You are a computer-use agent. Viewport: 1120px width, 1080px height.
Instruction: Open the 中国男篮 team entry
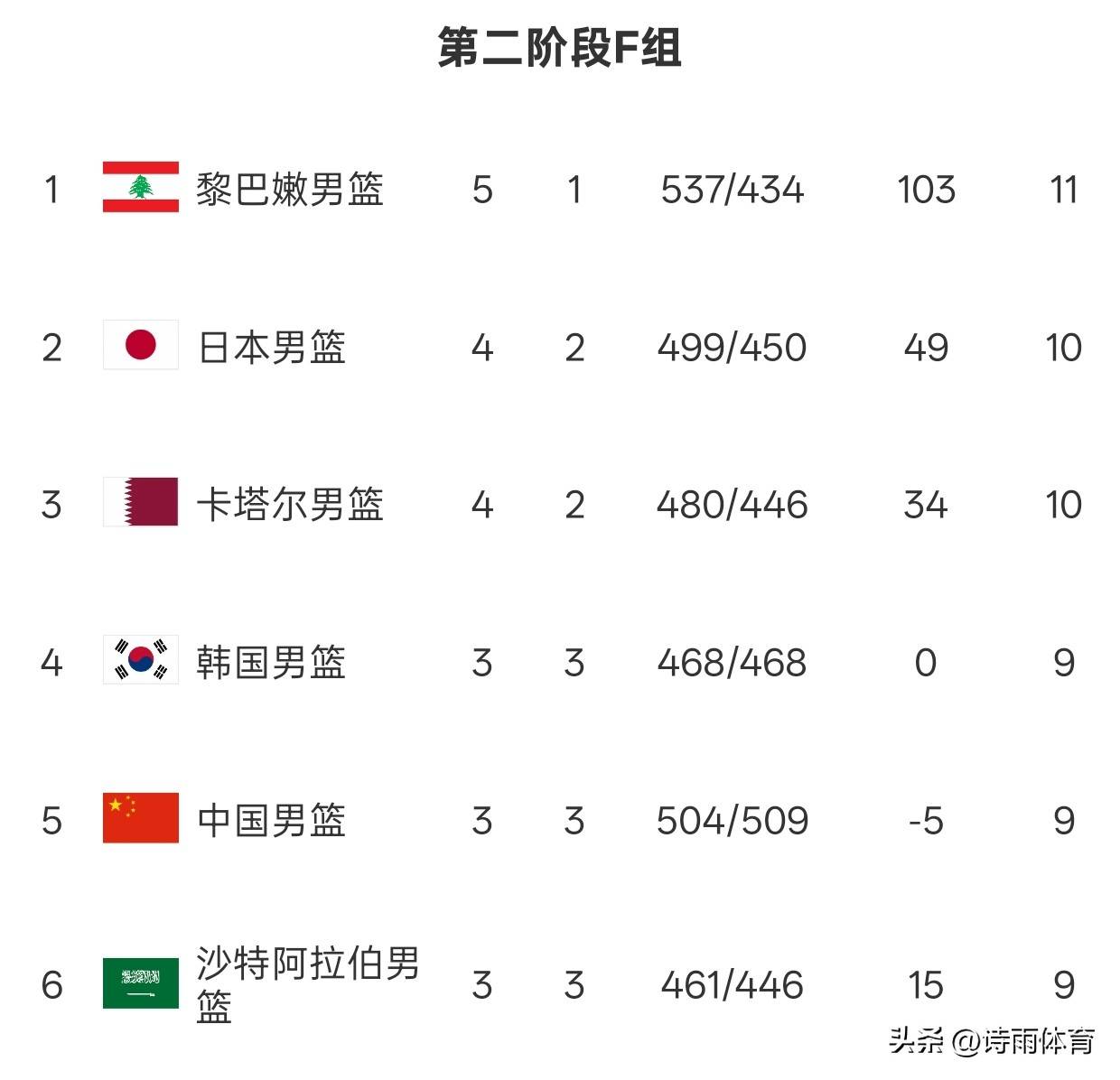pos(272,820)
